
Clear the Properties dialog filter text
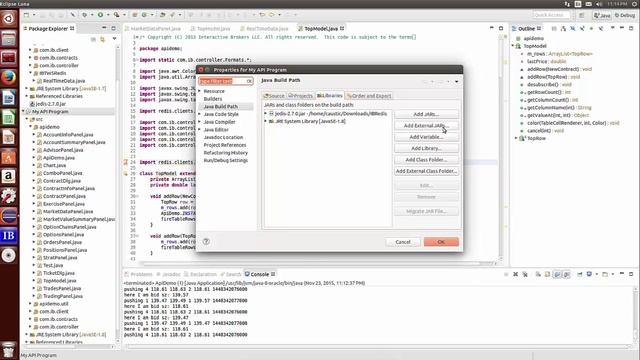pos(249,81)
